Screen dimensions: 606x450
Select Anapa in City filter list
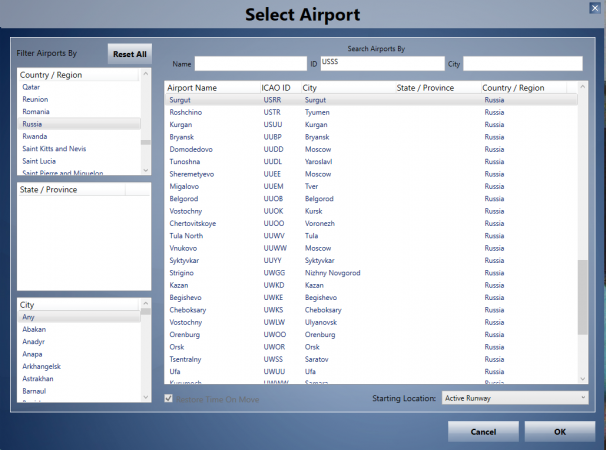79,354
